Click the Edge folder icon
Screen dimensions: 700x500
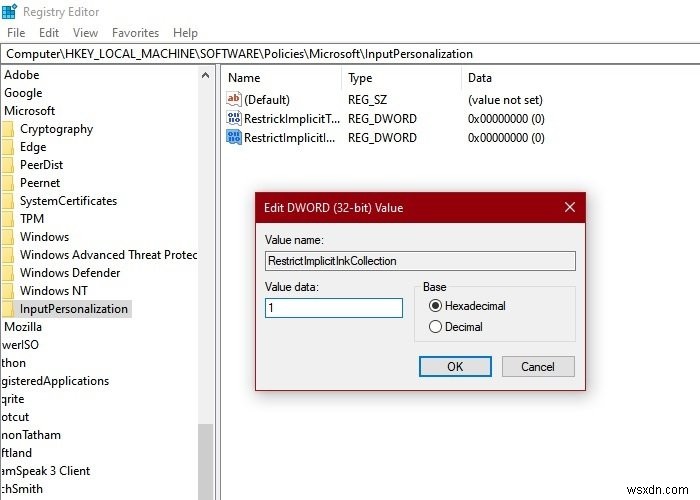click(8, 147)
